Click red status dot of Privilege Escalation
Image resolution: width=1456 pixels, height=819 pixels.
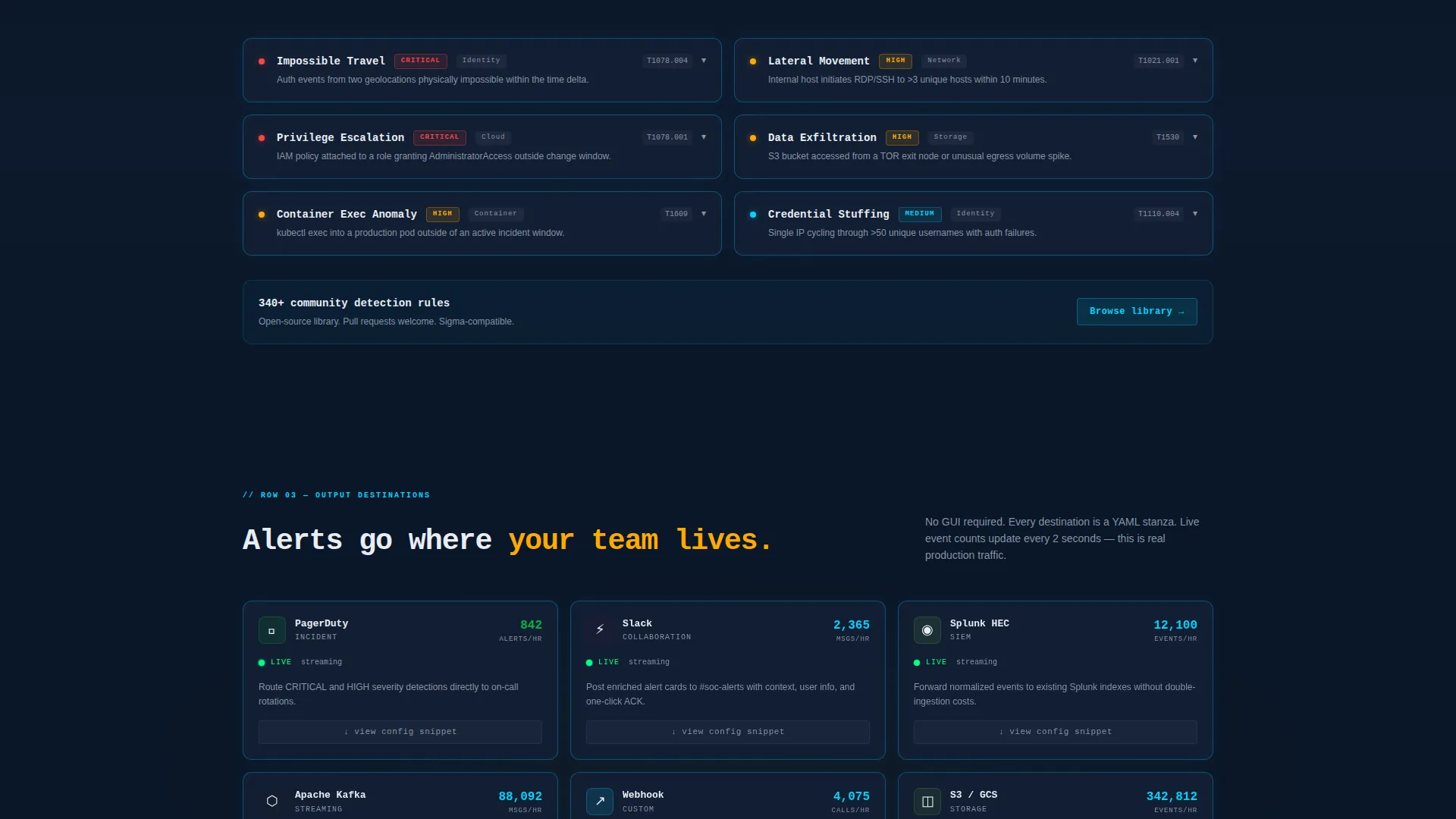pyautogui.click(x=262, y=138)
